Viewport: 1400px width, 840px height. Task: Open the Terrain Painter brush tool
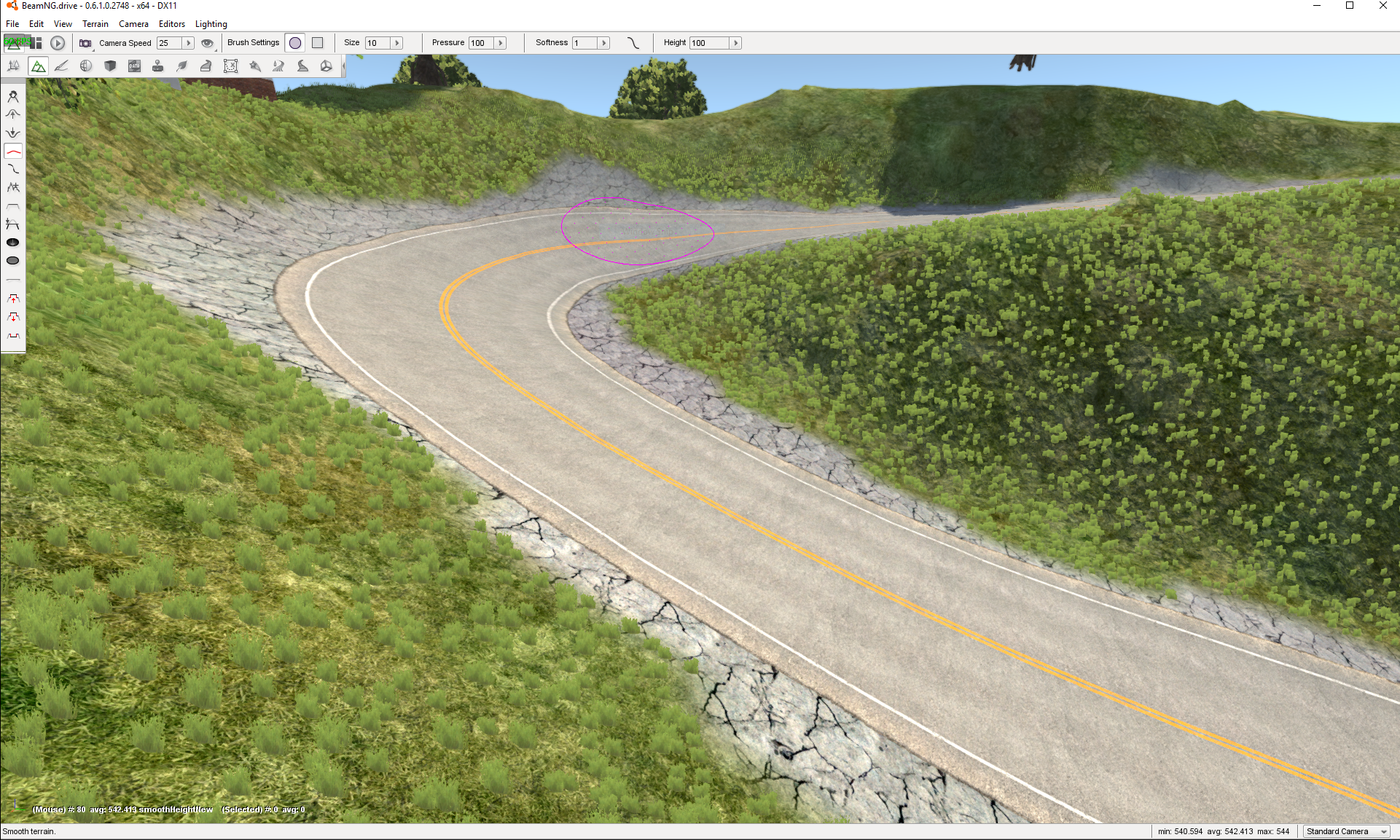(62, 66)
